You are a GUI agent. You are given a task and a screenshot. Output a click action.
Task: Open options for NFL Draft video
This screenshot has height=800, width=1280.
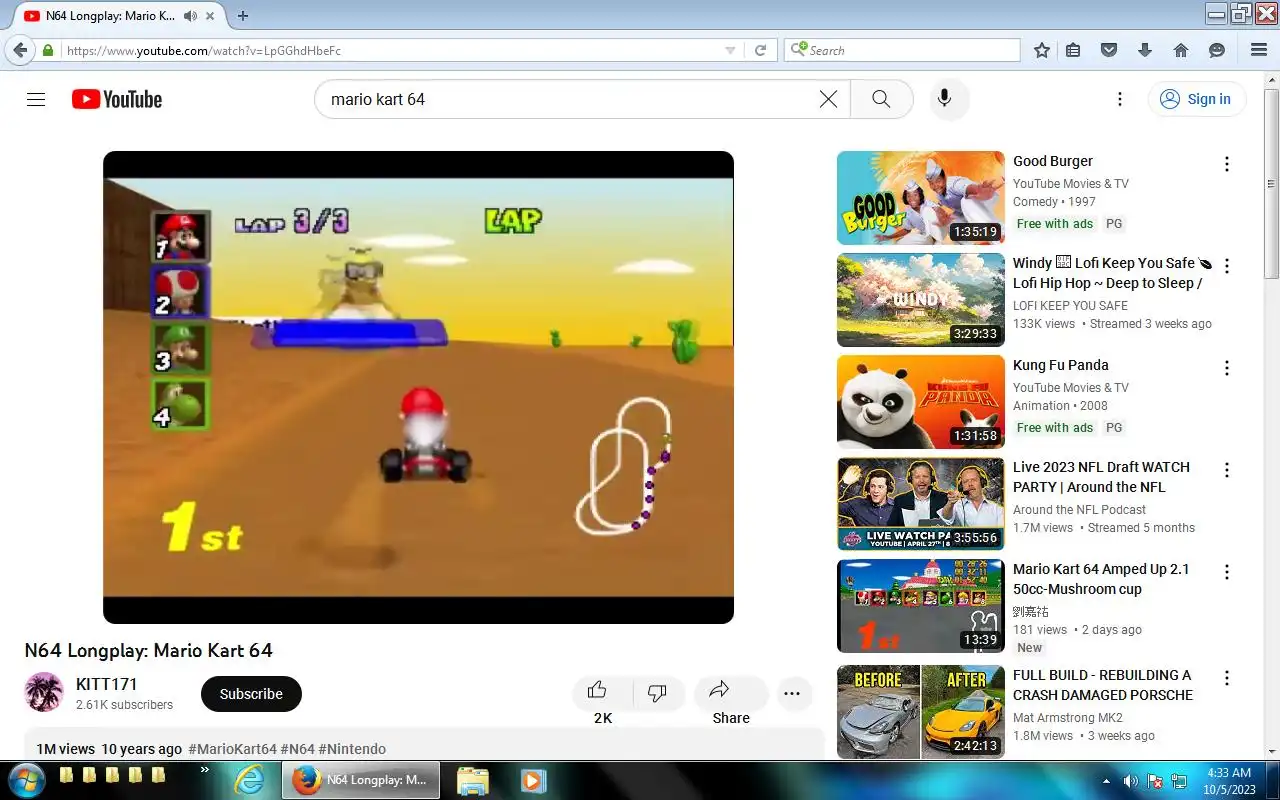1227,470
